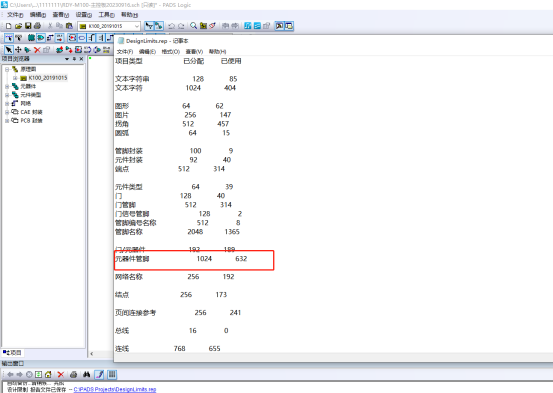Open the K100_20191015 sheet dropdown

point(136,26)
